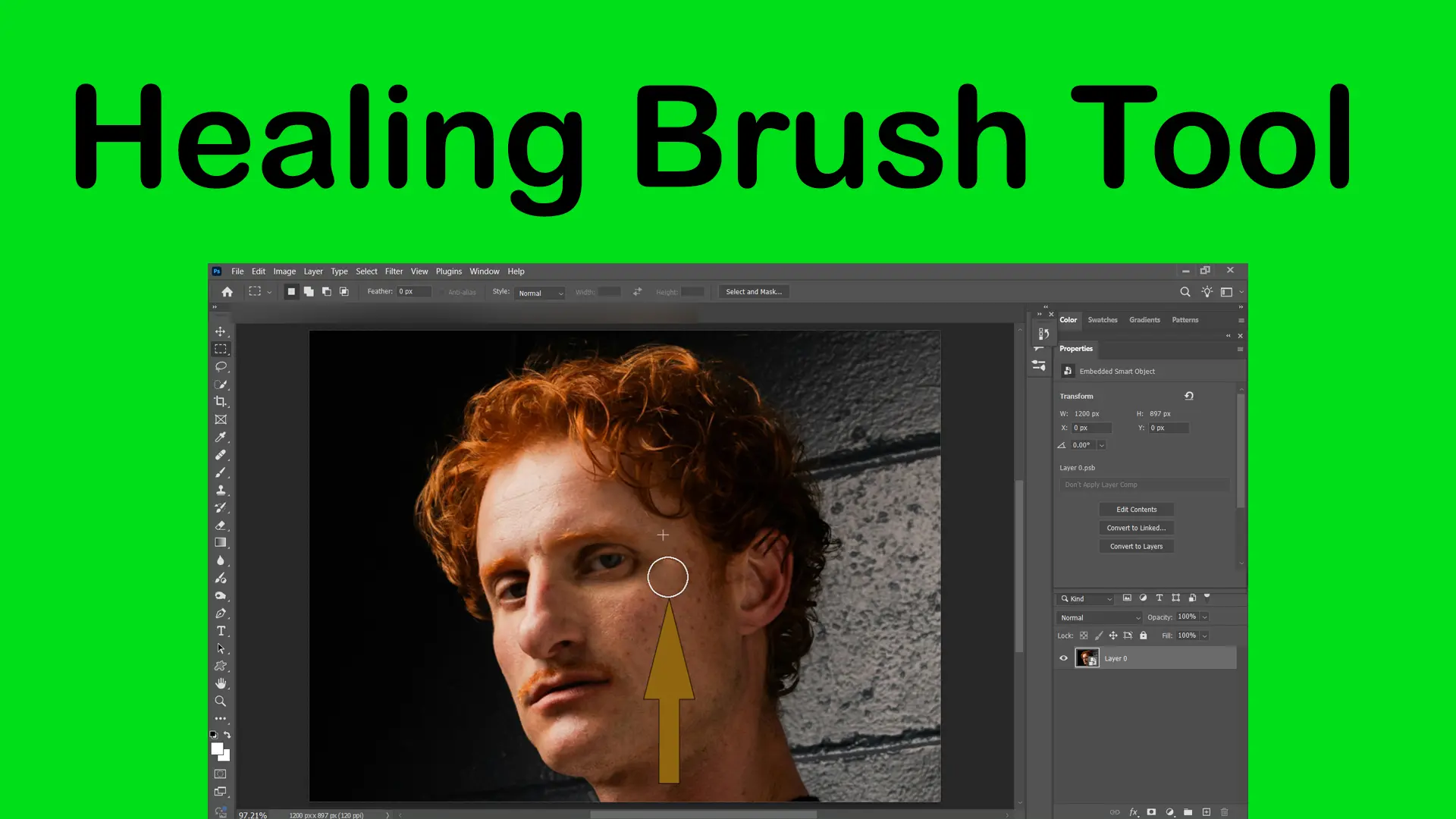Toggle visibility of Layer 0
This screenshot has width=1456, height=819.
point(1063,658)
